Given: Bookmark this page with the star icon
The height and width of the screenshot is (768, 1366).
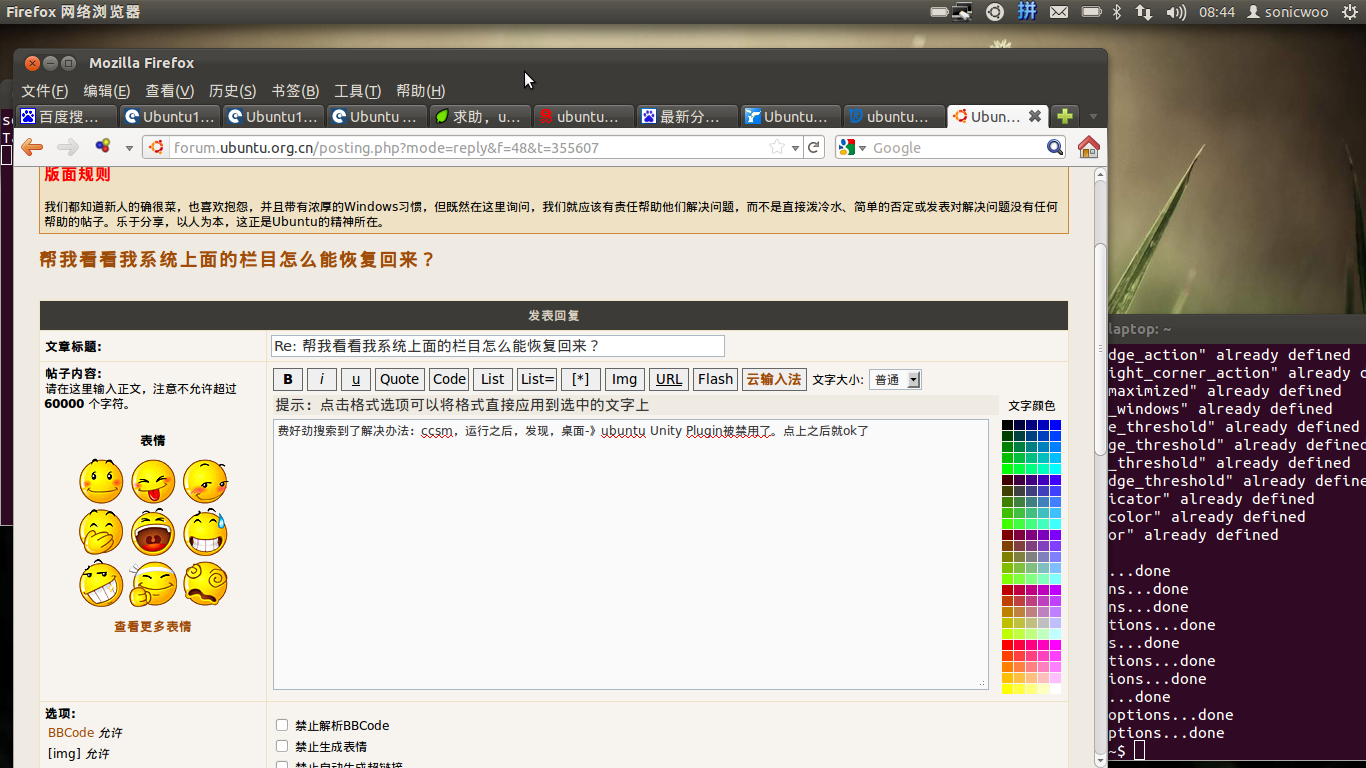Looking at the screenshot, I should tap(777, 147).
